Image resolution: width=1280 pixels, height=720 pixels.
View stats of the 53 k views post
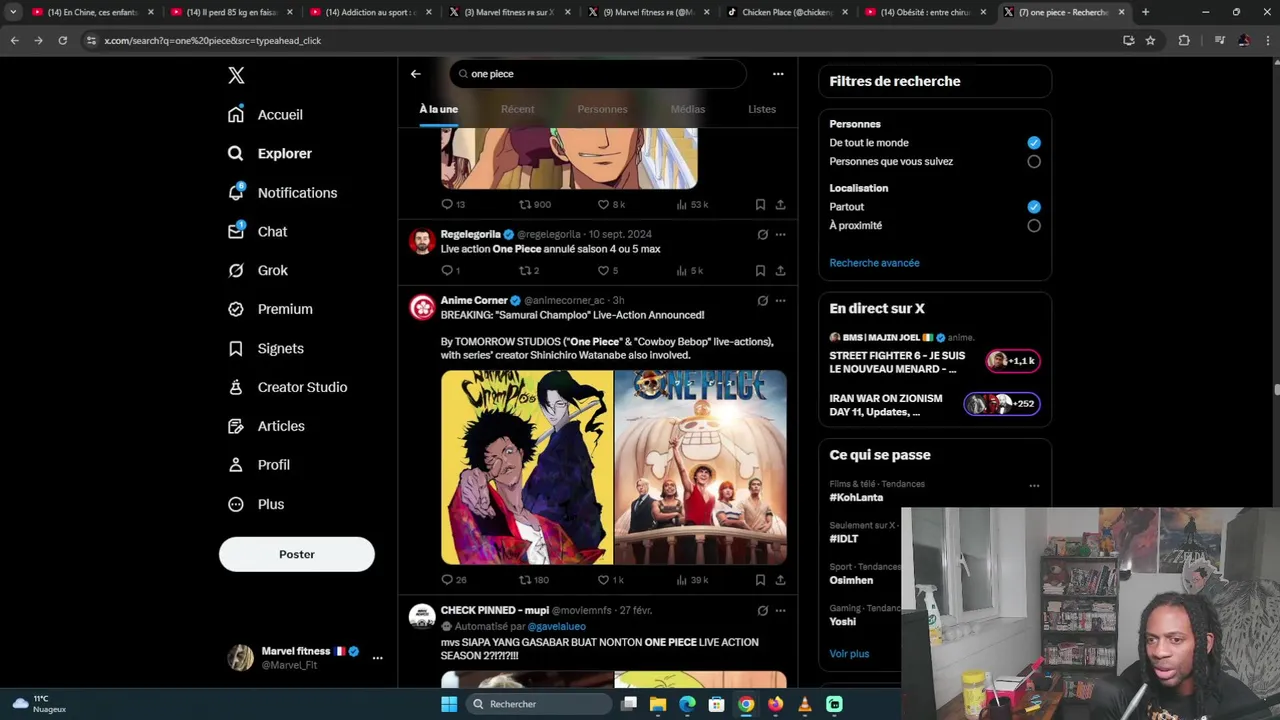(692, 204)
